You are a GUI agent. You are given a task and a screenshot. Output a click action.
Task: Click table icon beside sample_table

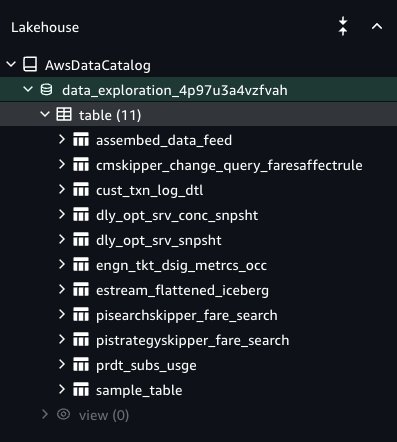point(81,389)
